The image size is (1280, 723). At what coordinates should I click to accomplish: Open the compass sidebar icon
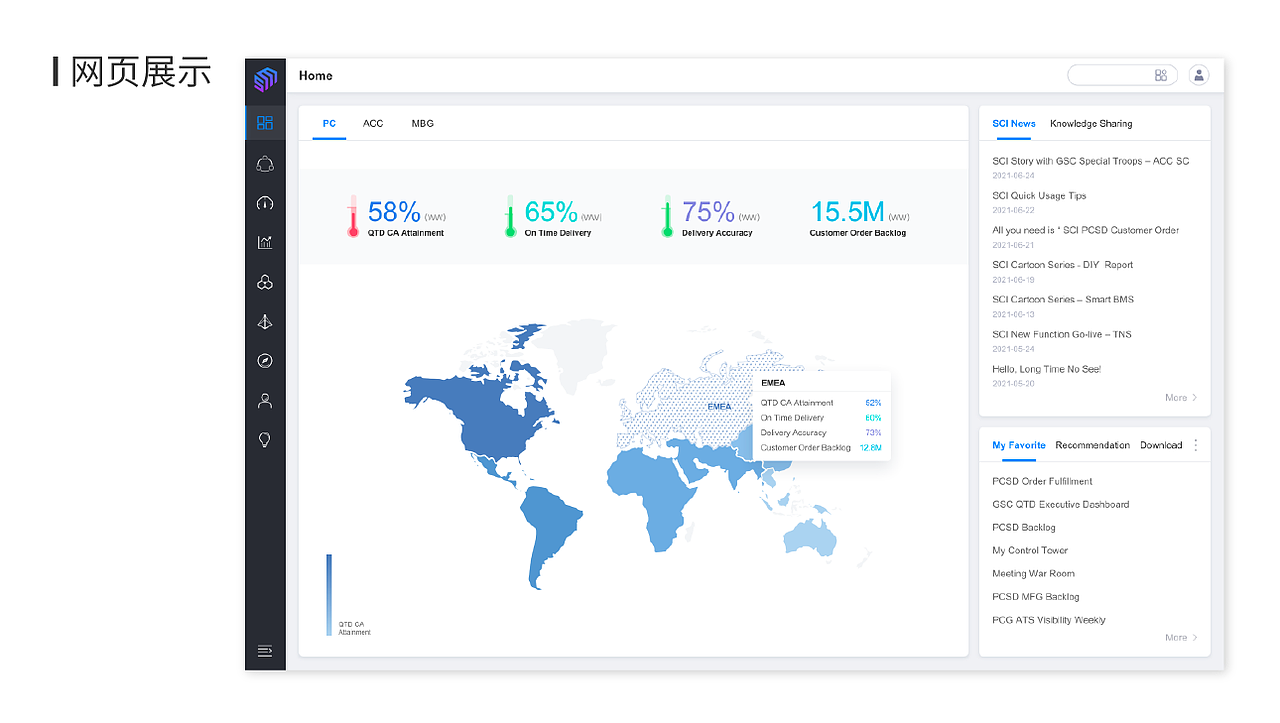point(265,361)
